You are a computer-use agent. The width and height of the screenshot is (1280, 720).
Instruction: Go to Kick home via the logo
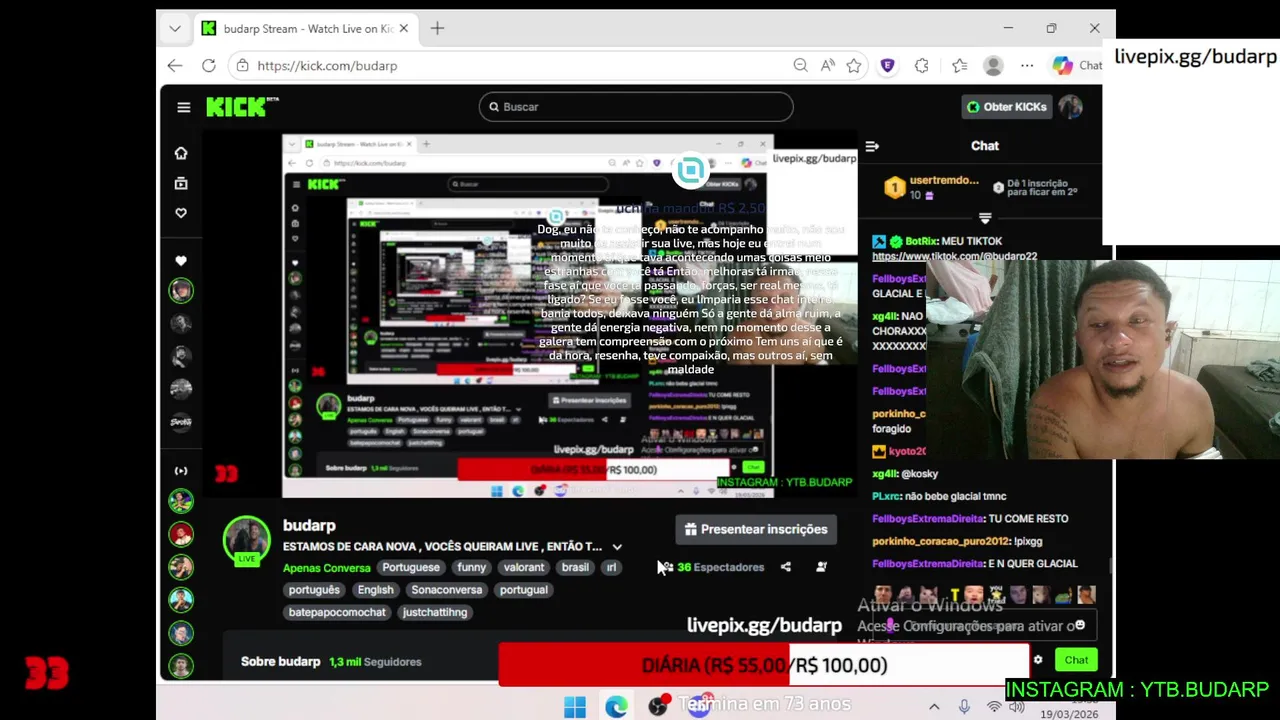[x=242, y=107]
